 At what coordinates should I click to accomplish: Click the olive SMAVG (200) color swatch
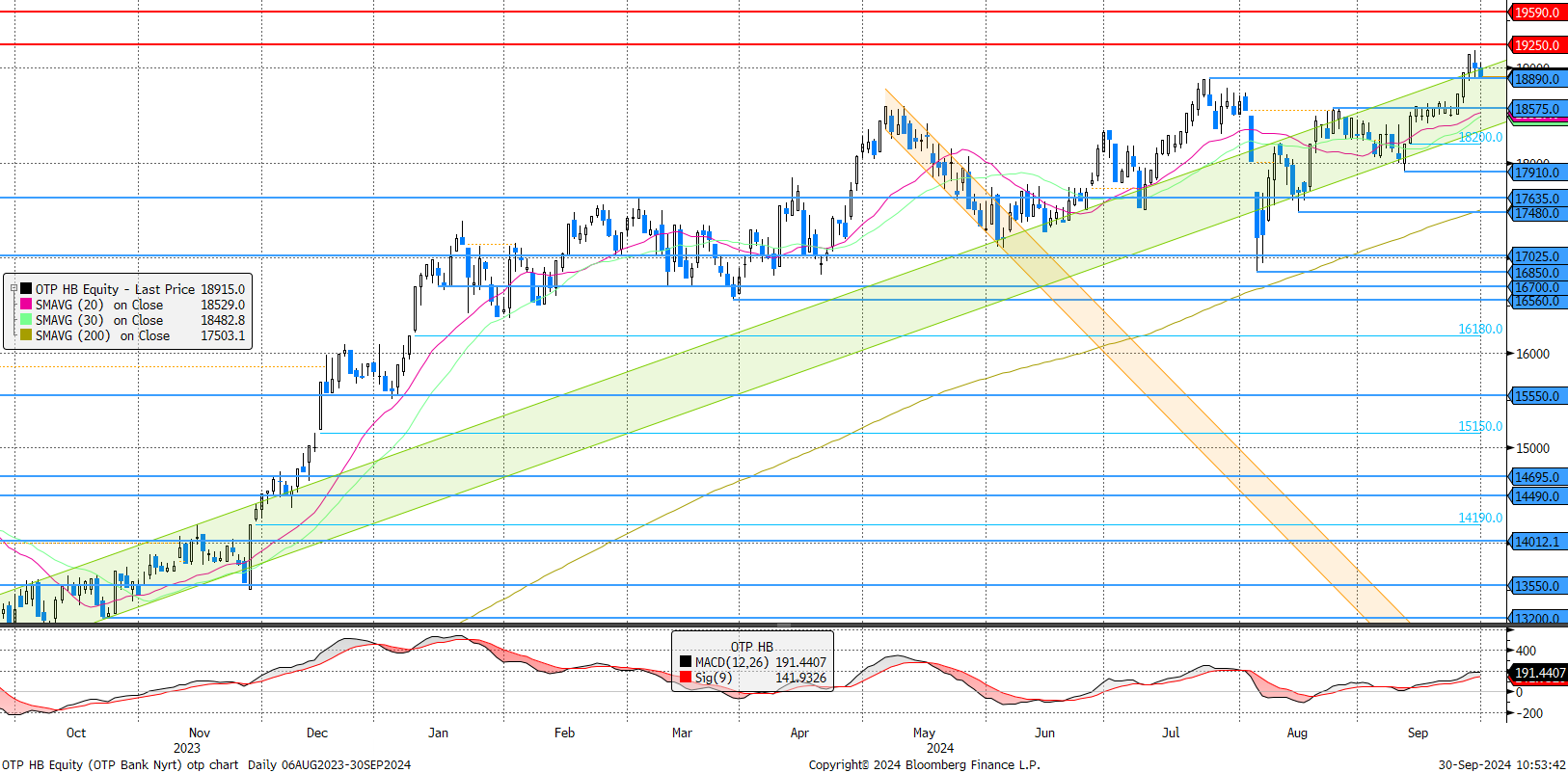26,334
